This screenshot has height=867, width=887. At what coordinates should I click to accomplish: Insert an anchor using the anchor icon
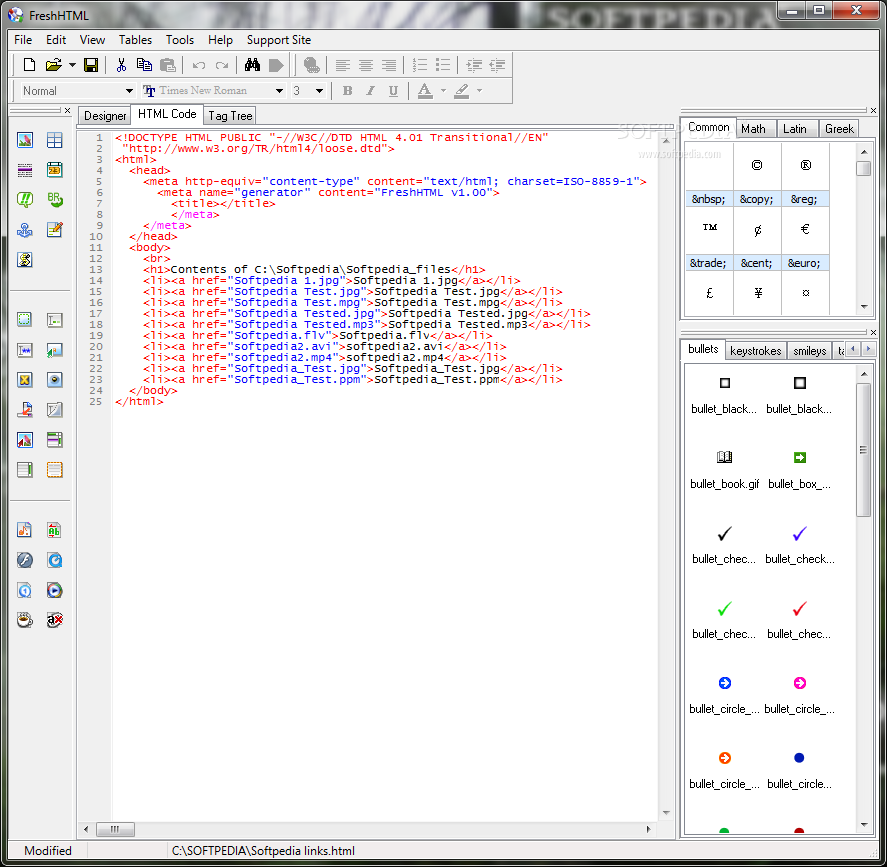click(25, 230)
